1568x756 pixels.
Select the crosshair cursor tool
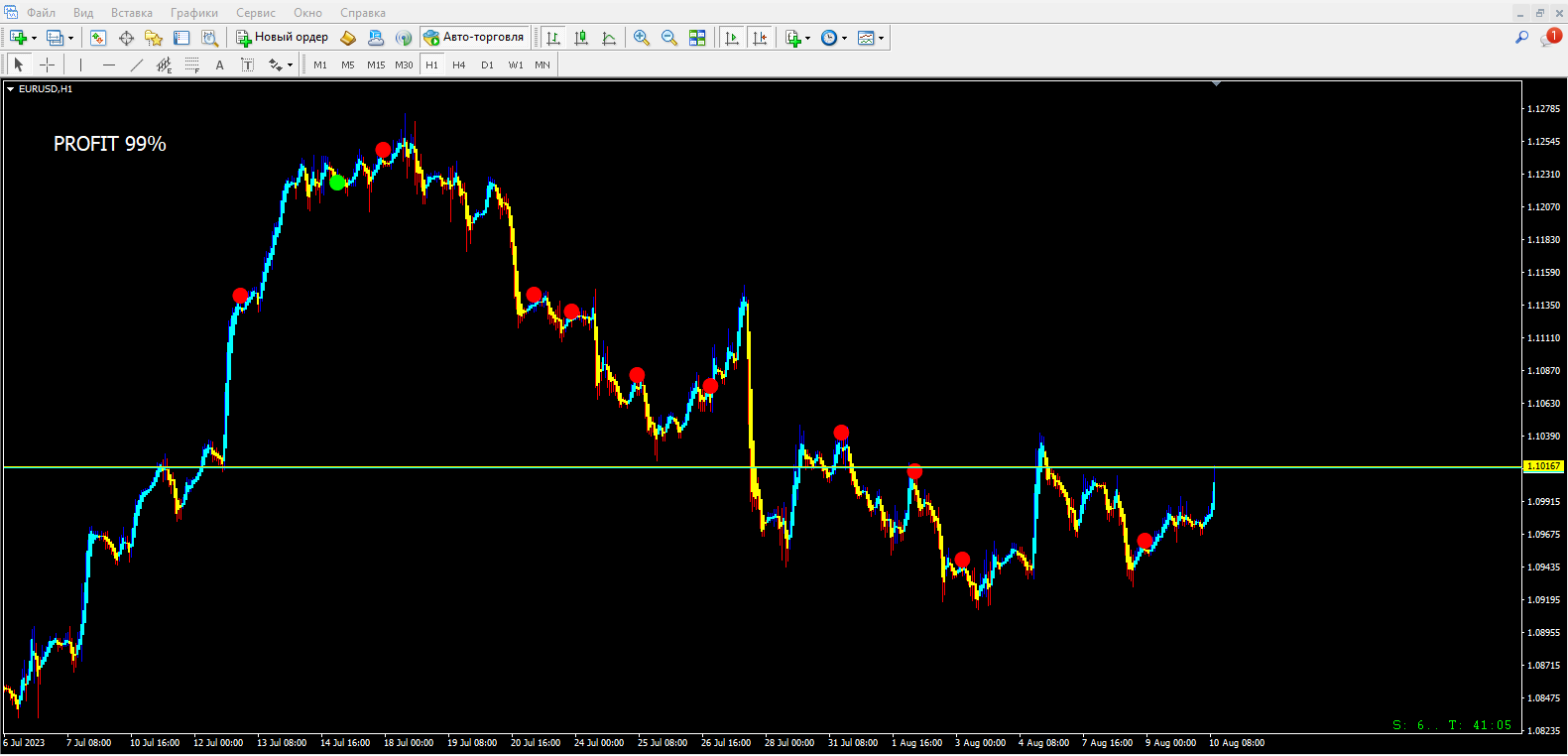[x=47, y=64]
